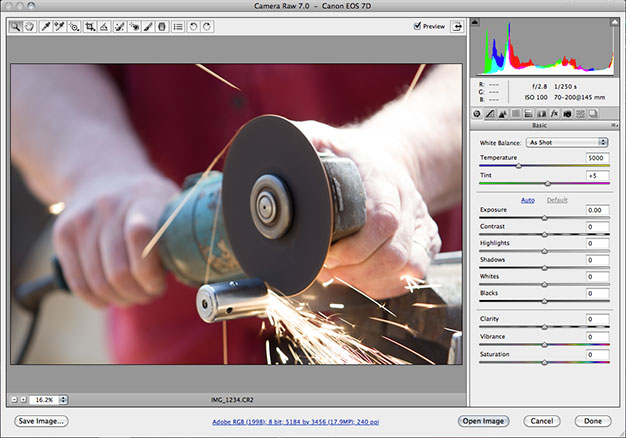Switch to the Basic panel tab
626x438 pixels.
coord(477,114)
